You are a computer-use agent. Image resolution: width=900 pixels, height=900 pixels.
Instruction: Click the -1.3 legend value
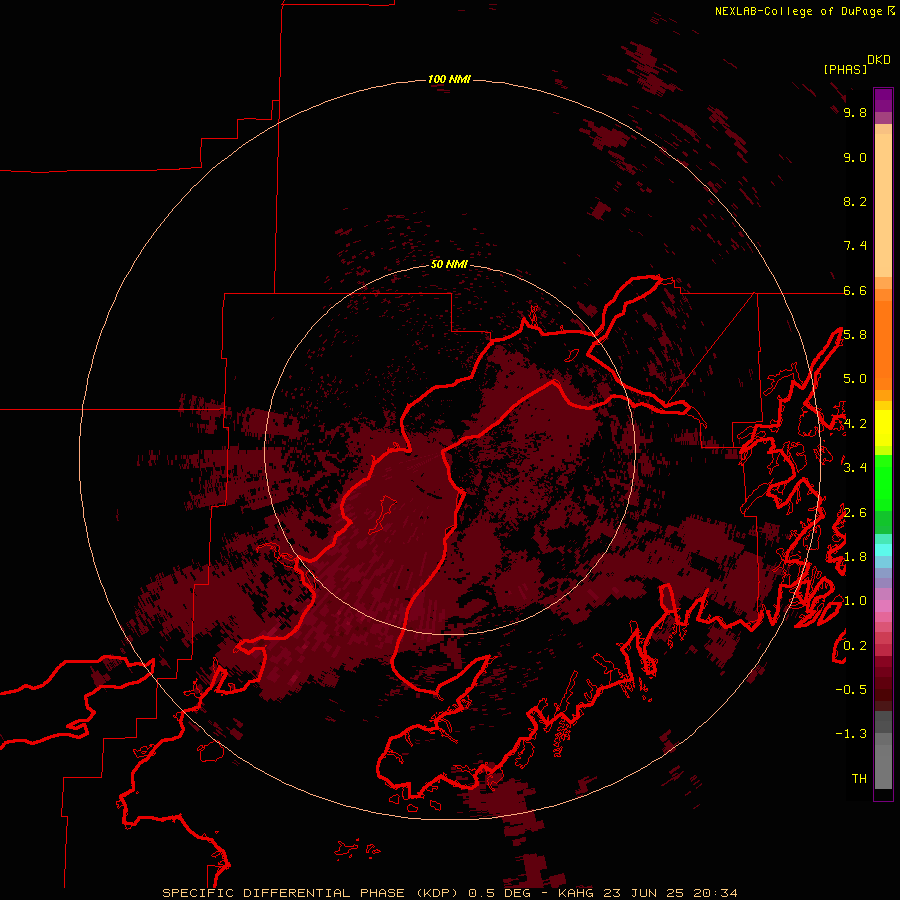pyautogui.click(x=851, y=734)
